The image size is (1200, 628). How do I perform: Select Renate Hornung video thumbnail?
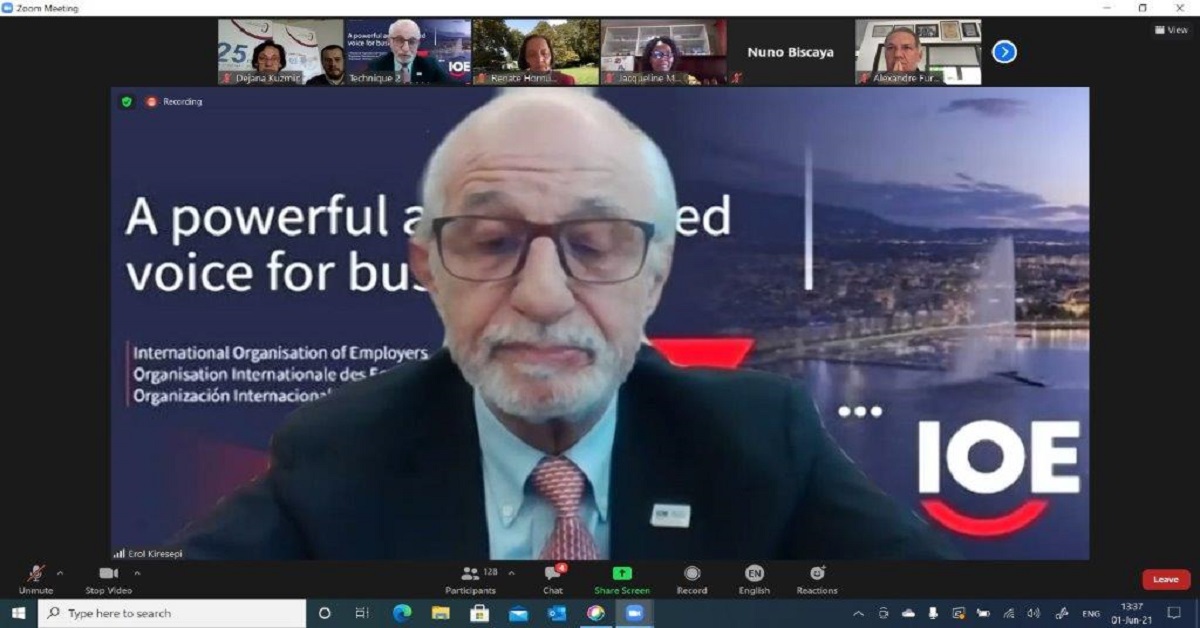(536, 52)
